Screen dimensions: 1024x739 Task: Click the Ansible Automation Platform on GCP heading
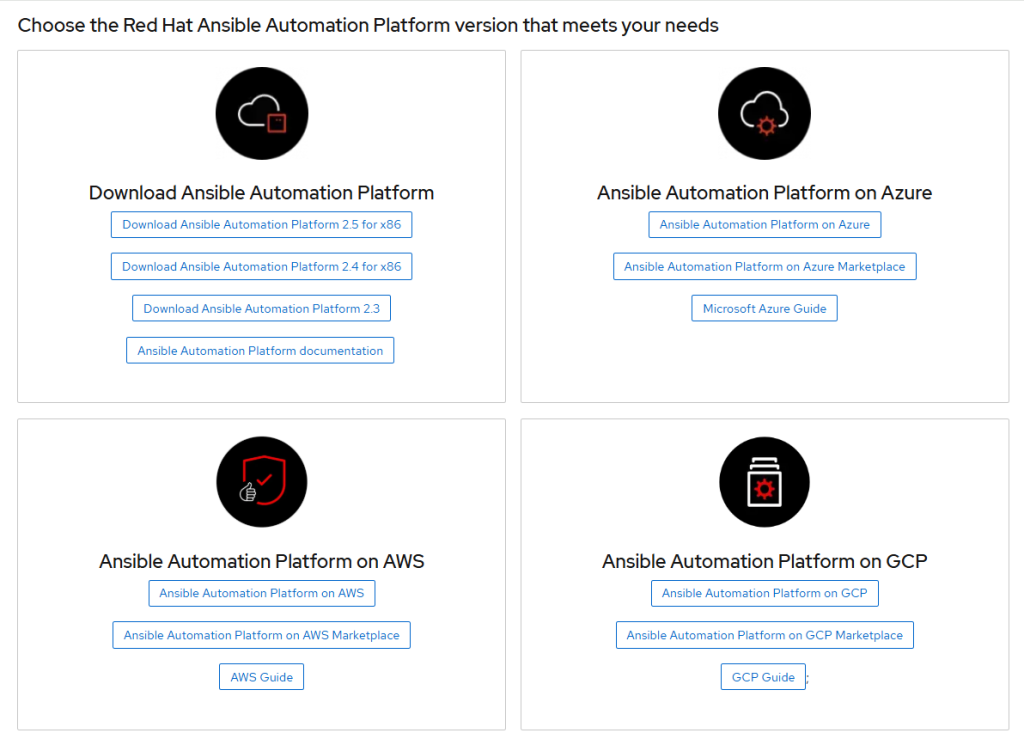point(764,562)
